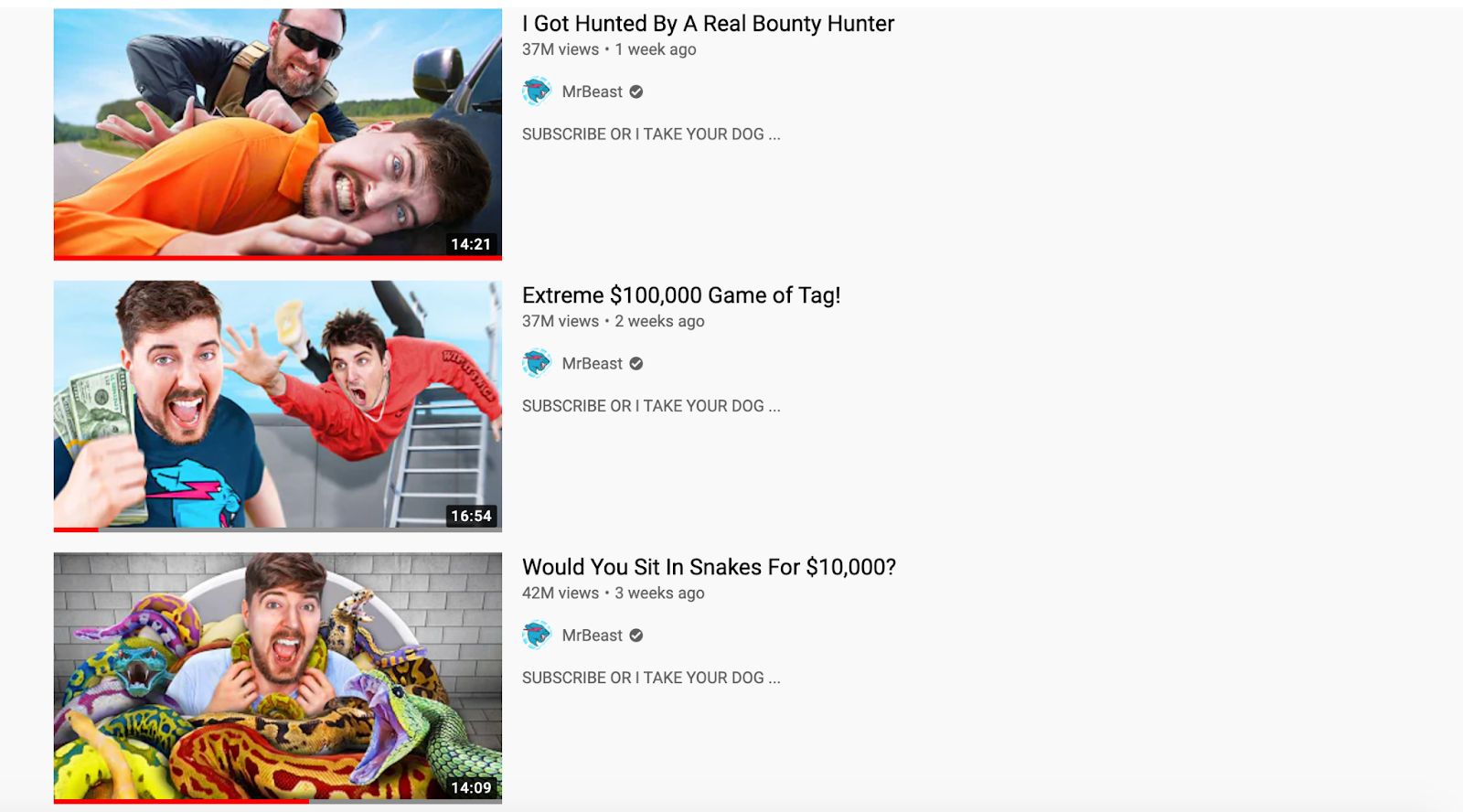The image size is (1463, 812).
Task: Open 'I Got Hunted By A Real Bounty Hunter' title
Action: click(x=708, y=24)
